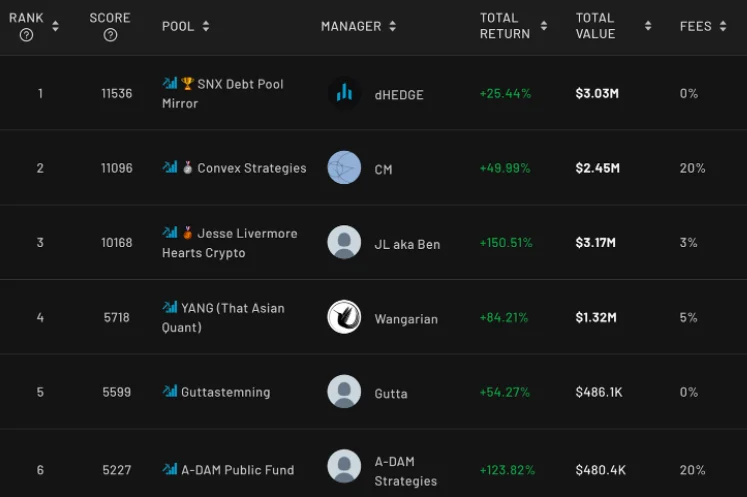747x497 pixels.
Task: Click total return +123.82%
Action: tap(507, 470)
